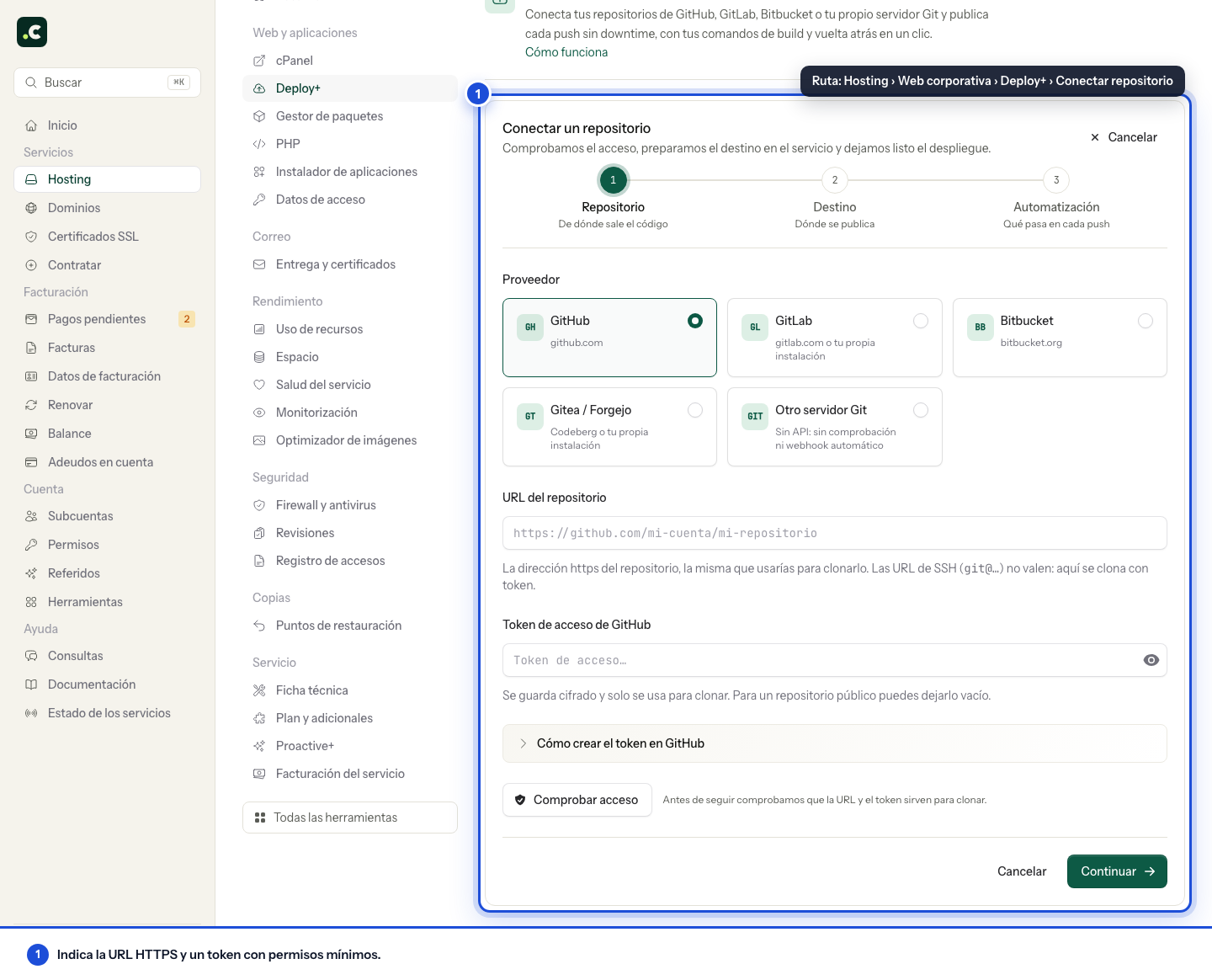Select the GitLab provider radio button
This screenshot has height=980, width=1212.
pos(921,321)
